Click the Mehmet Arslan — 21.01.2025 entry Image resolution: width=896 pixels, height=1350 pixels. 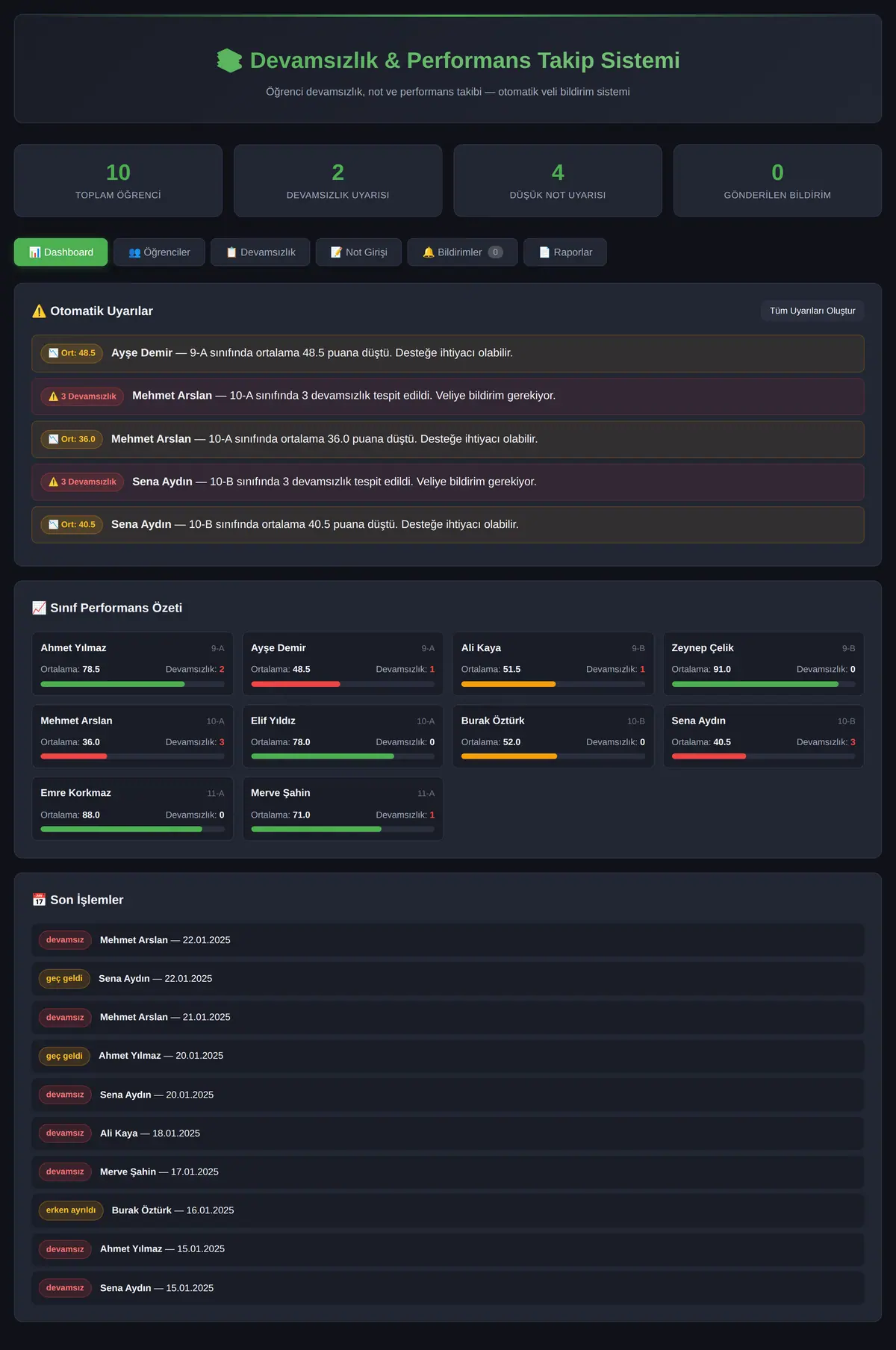tap(448, 1018)
